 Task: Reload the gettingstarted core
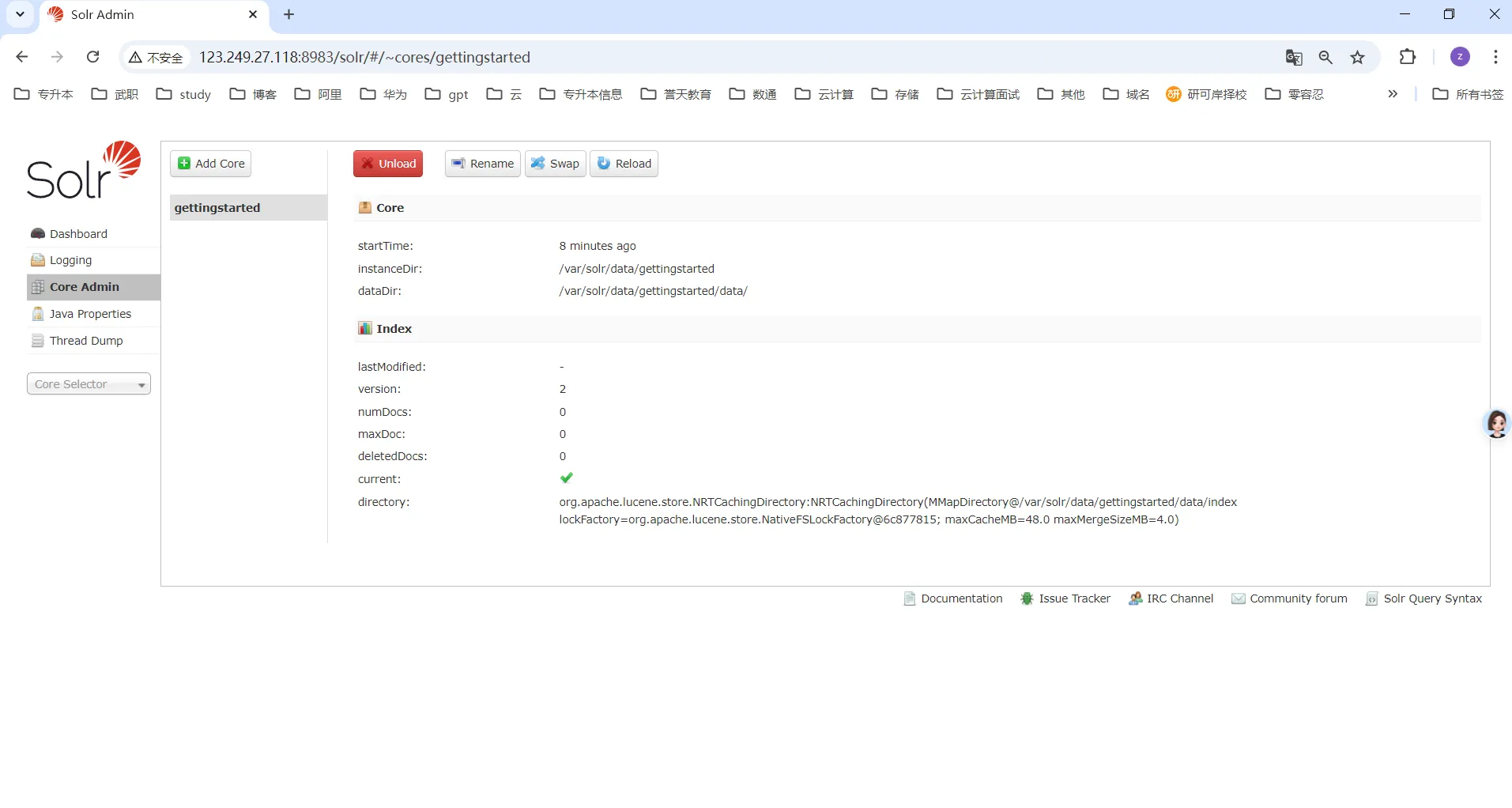pyautogui.click(x=624, y=164)
